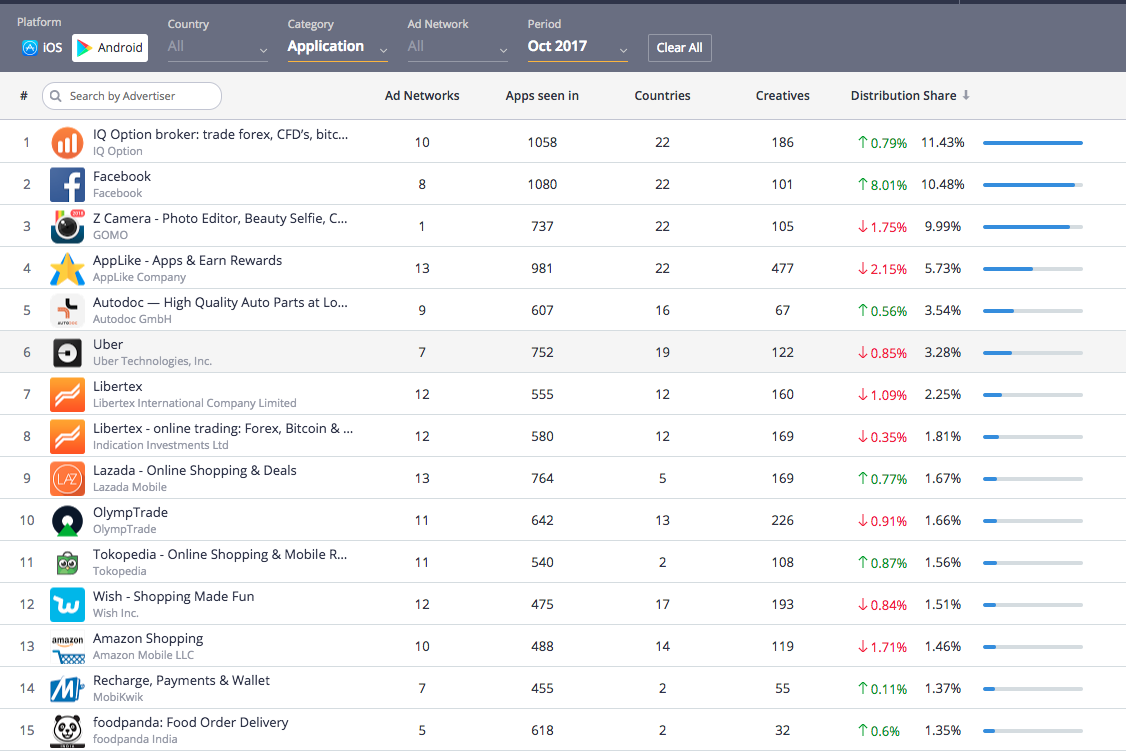Click 0.11% change for MobiKwik
This screenshot has height=753, width=1126.
(882, 688)
